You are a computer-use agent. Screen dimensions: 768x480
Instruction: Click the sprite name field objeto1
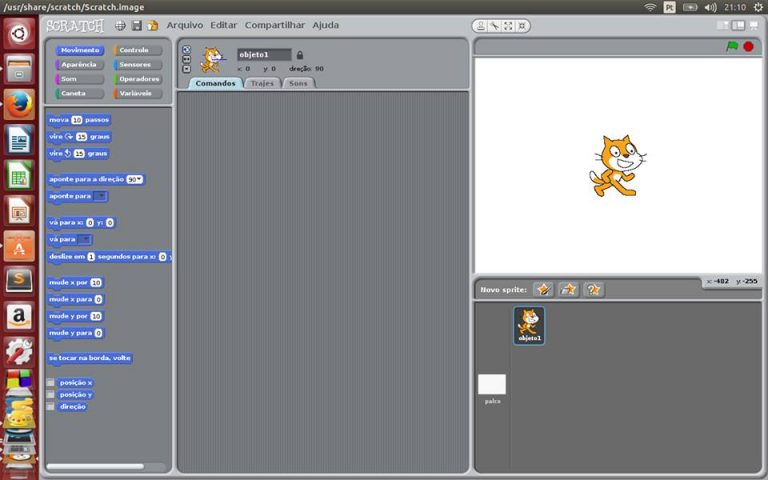click(264, 54)
